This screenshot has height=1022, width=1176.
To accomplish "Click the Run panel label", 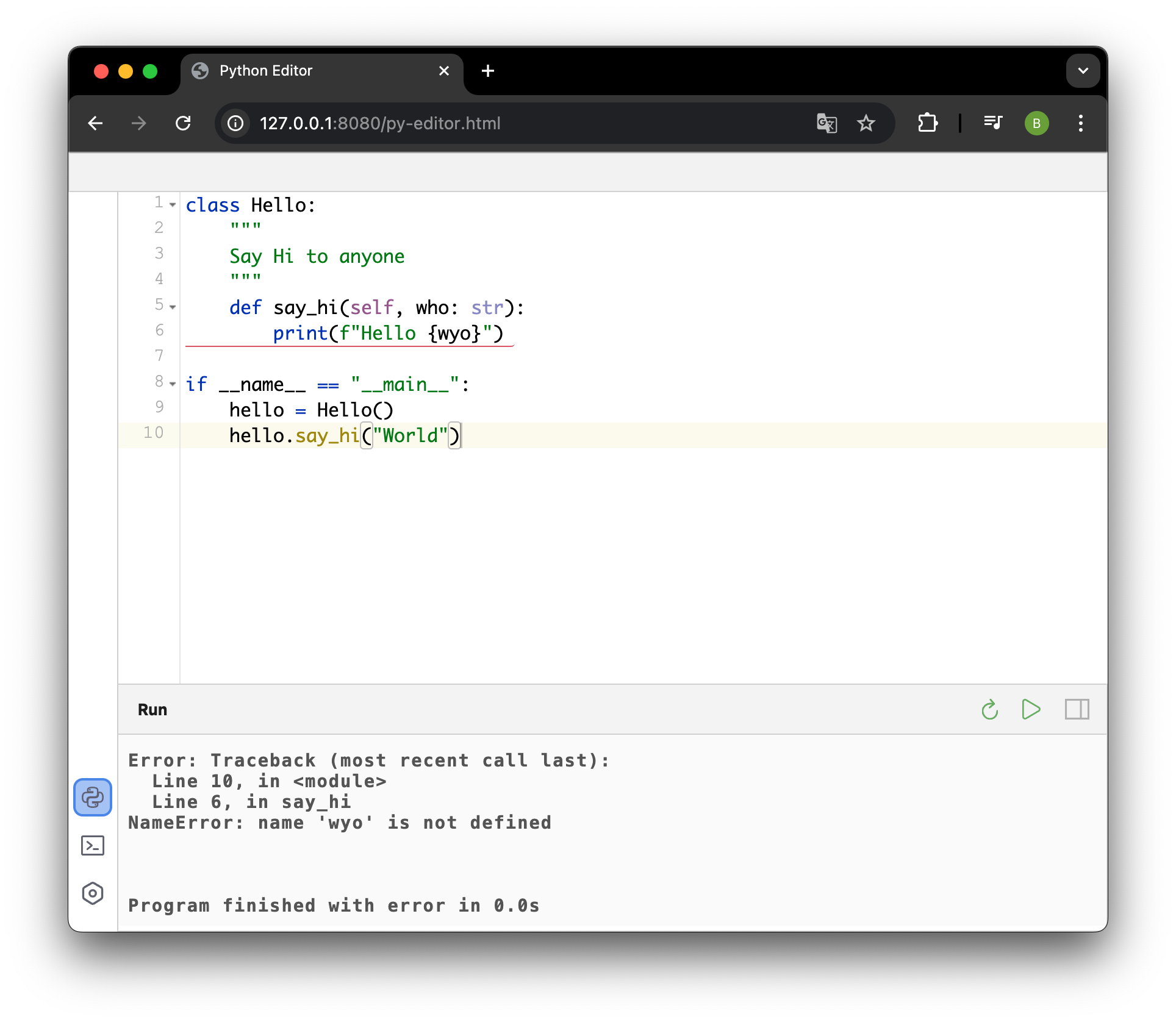I will coord(152,709).
